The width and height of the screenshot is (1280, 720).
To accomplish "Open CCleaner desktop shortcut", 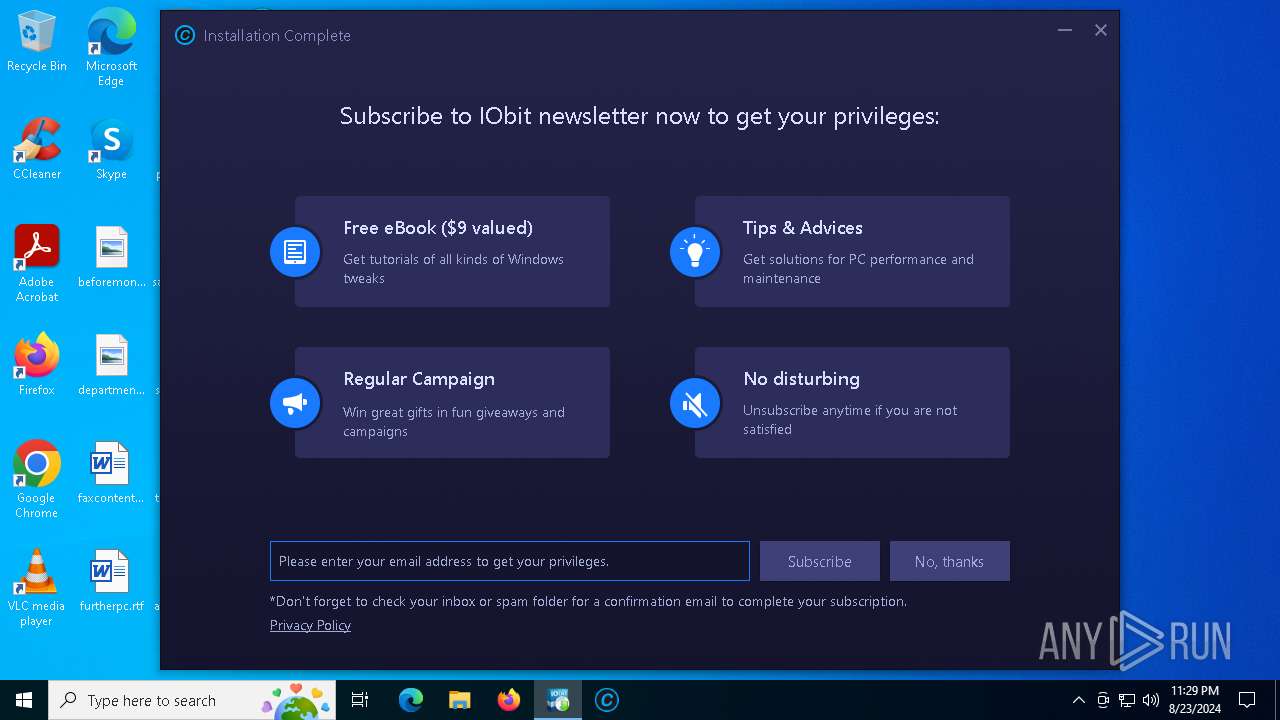I will [37, 150].
